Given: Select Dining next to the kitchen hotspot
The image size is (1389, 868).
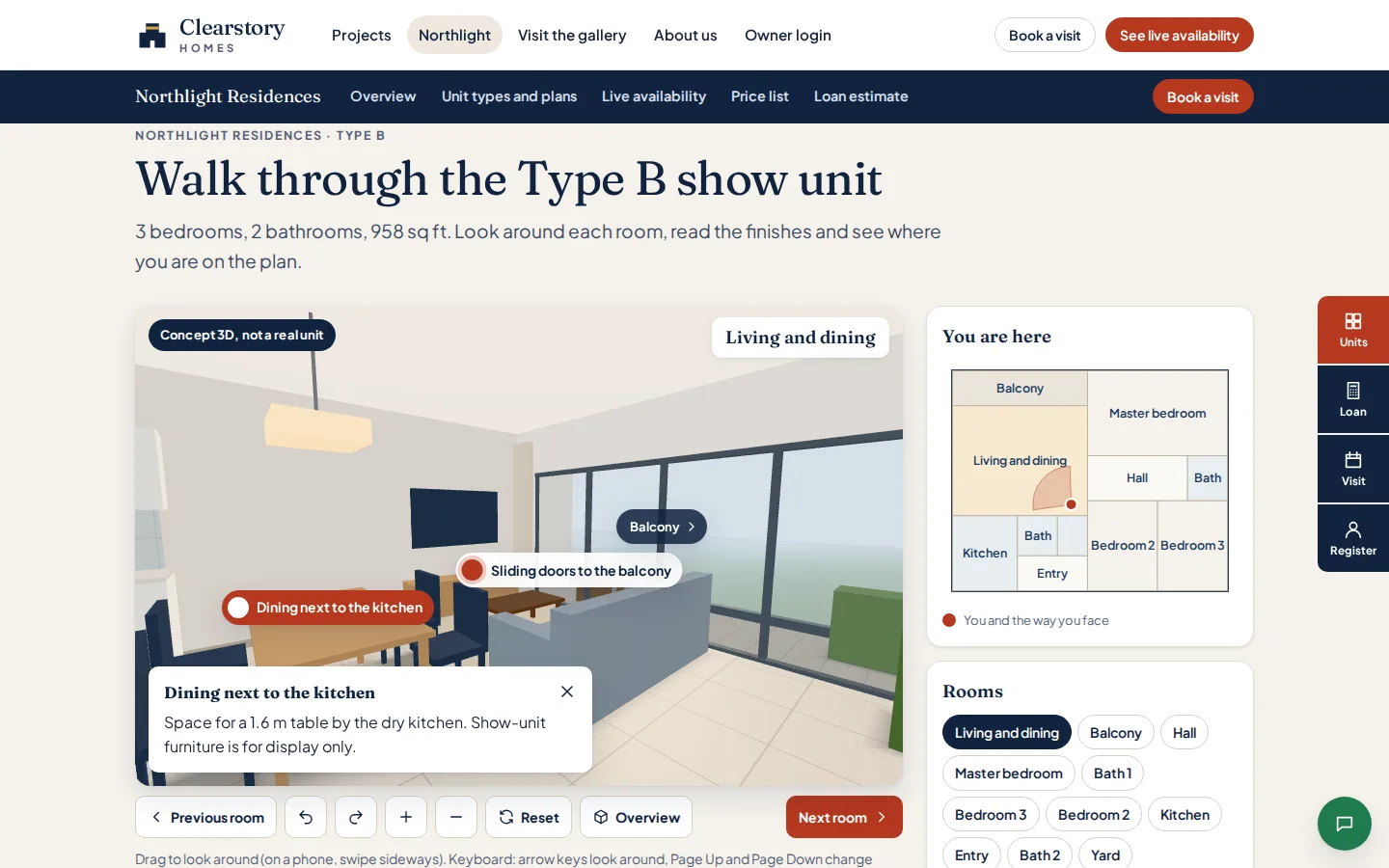Looking at the screenshot, I should pyautogui.click(x=328, y=608).
